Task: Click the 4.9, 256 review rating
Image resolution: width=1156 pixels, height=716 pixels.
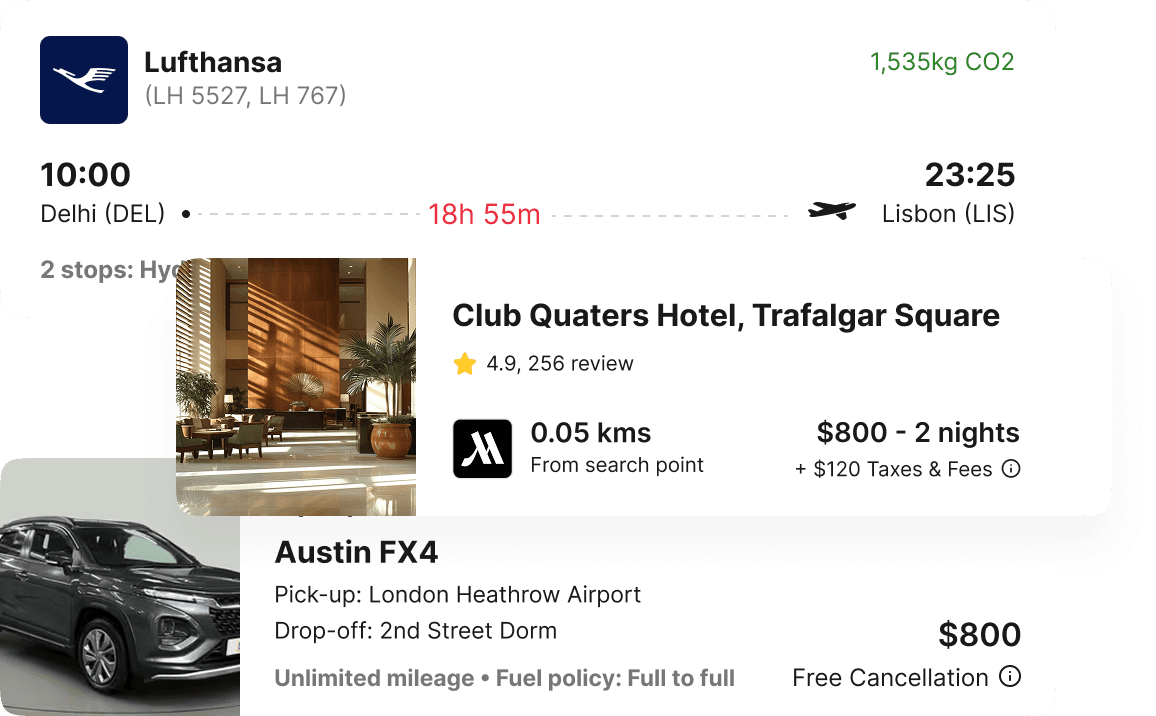Action: click(560, 364)
